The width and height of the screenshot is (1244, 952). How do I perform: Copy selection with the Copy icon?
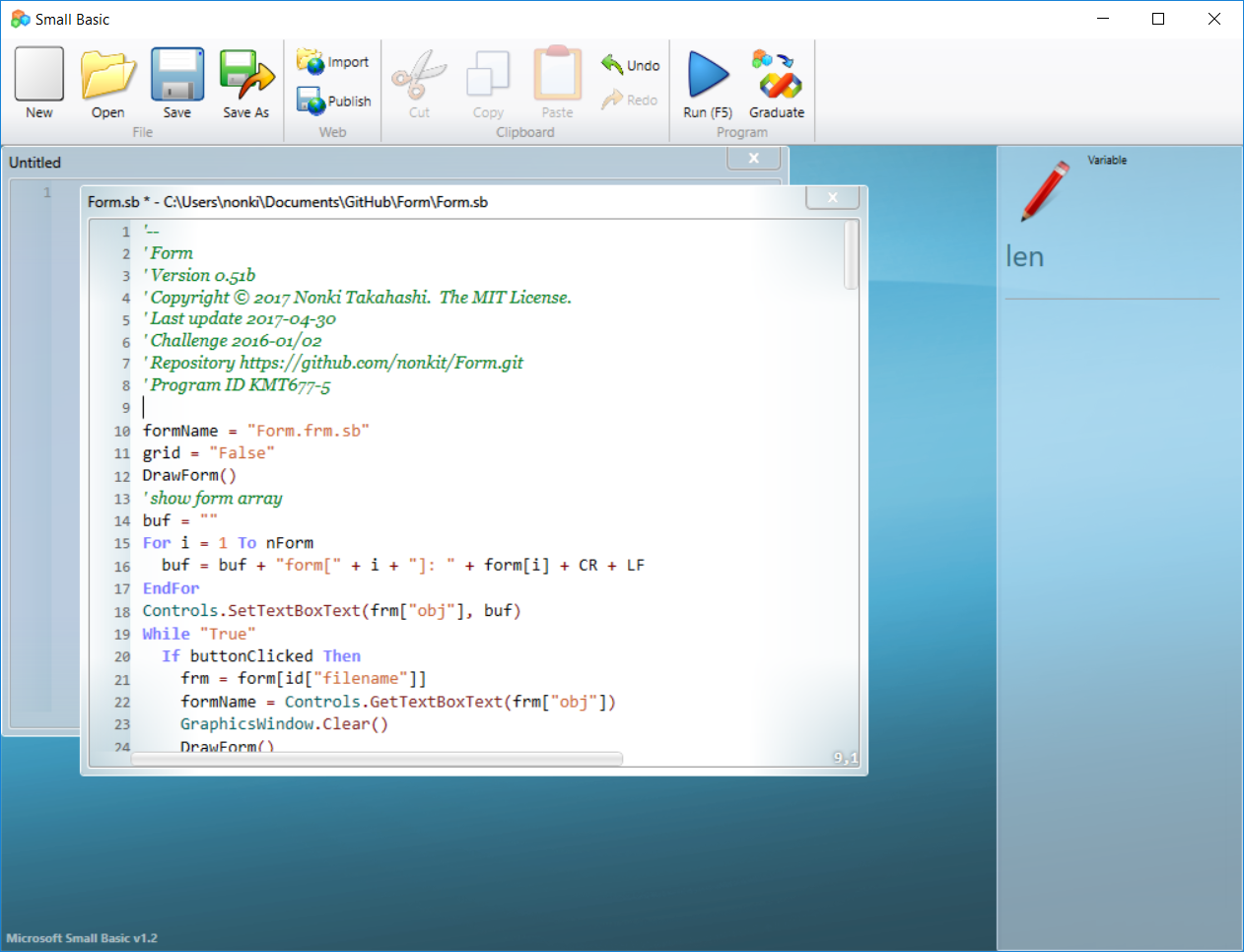point(488,83)
